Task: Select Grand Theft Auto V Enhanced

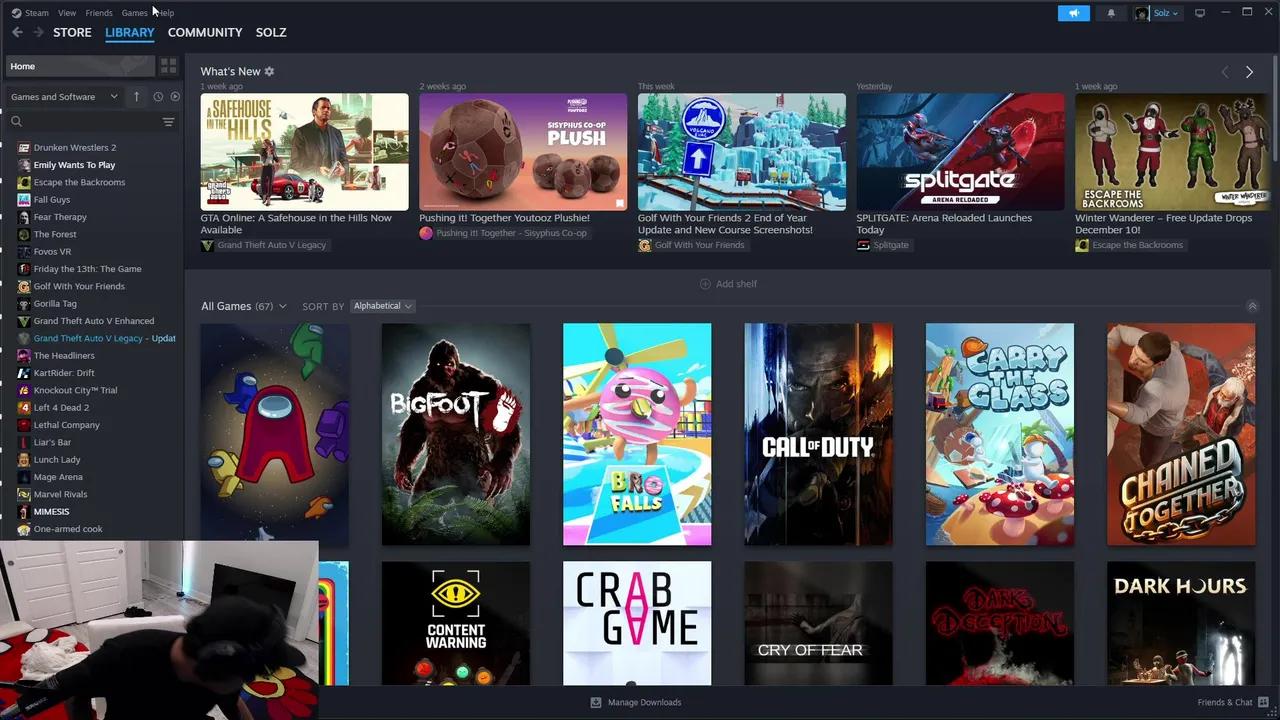Action: (94, 321)
